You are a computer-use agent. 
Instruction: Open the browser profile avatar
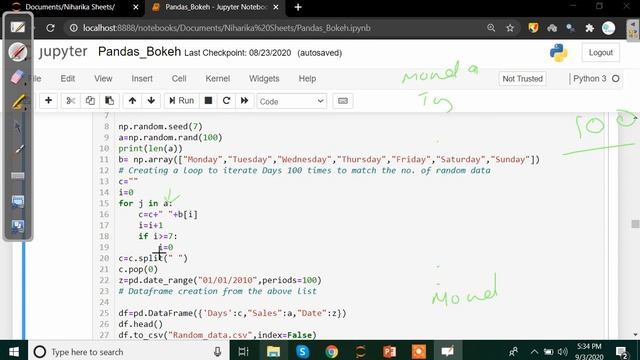608,28
